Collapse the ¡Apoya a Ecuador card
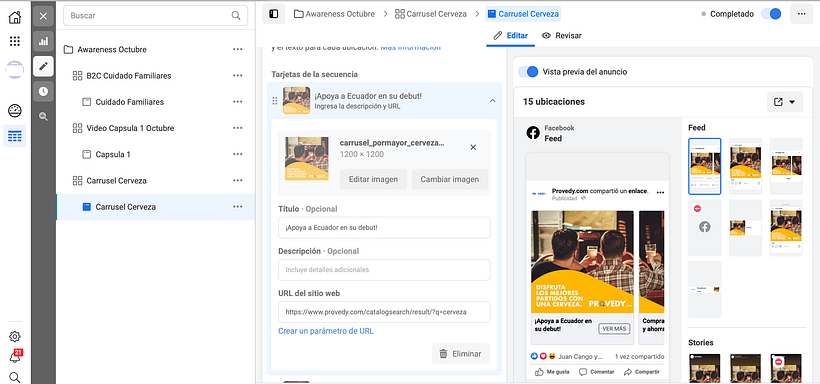Image resolution: width=820 pixels, height=384 pixels. pyautogui.click(x=492, y=101)
